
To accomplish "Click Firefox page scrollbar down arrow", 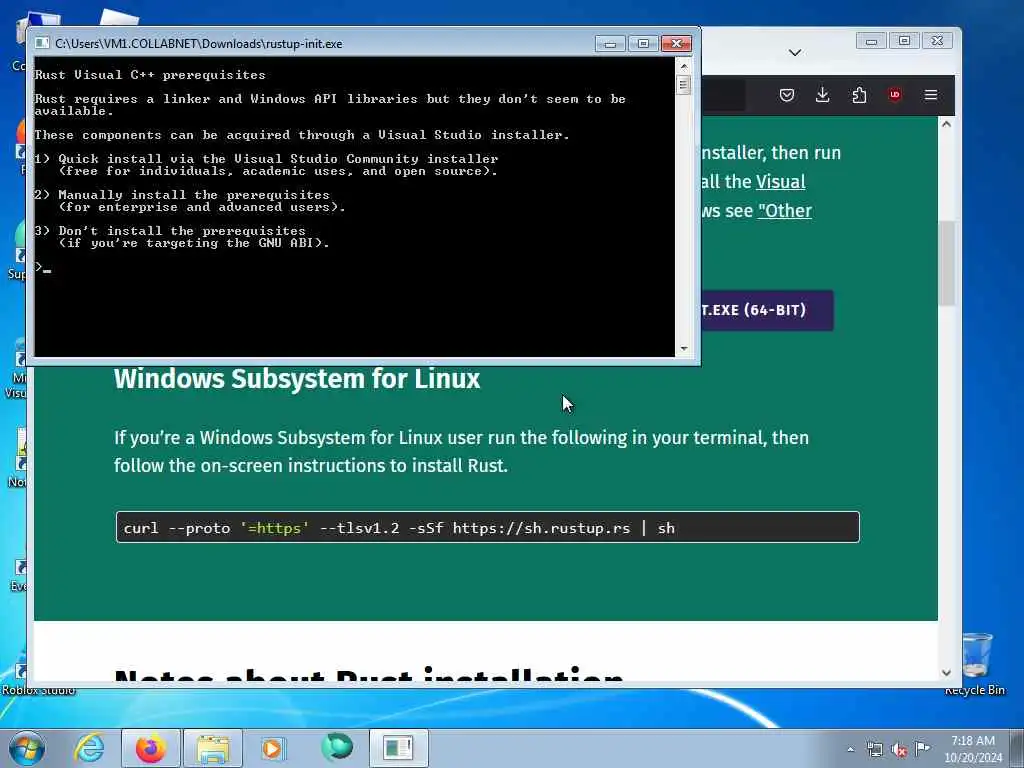I will point(946,673).
